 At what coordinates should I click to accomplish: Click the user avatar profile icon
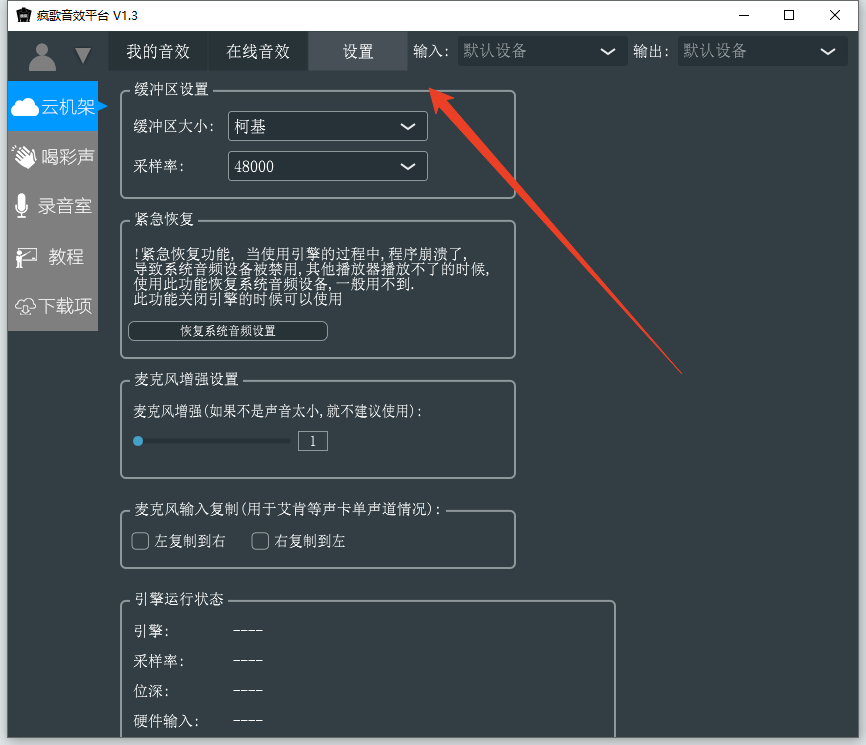coord(41,56)
